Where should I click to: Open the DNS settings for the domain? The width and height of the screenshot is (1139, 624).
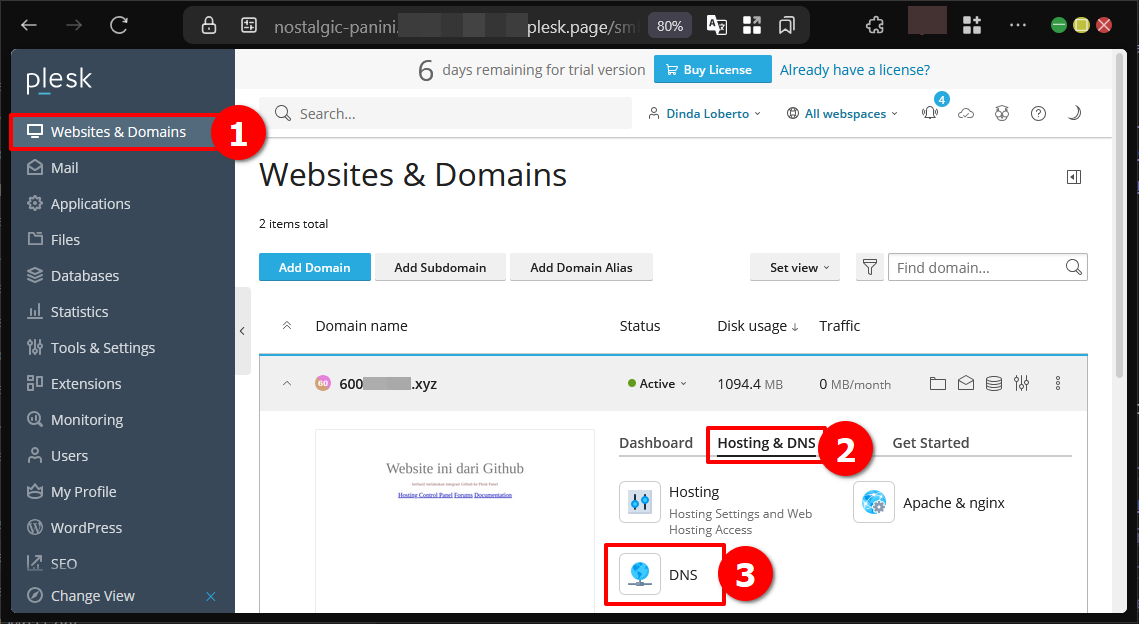pos(664,575)
